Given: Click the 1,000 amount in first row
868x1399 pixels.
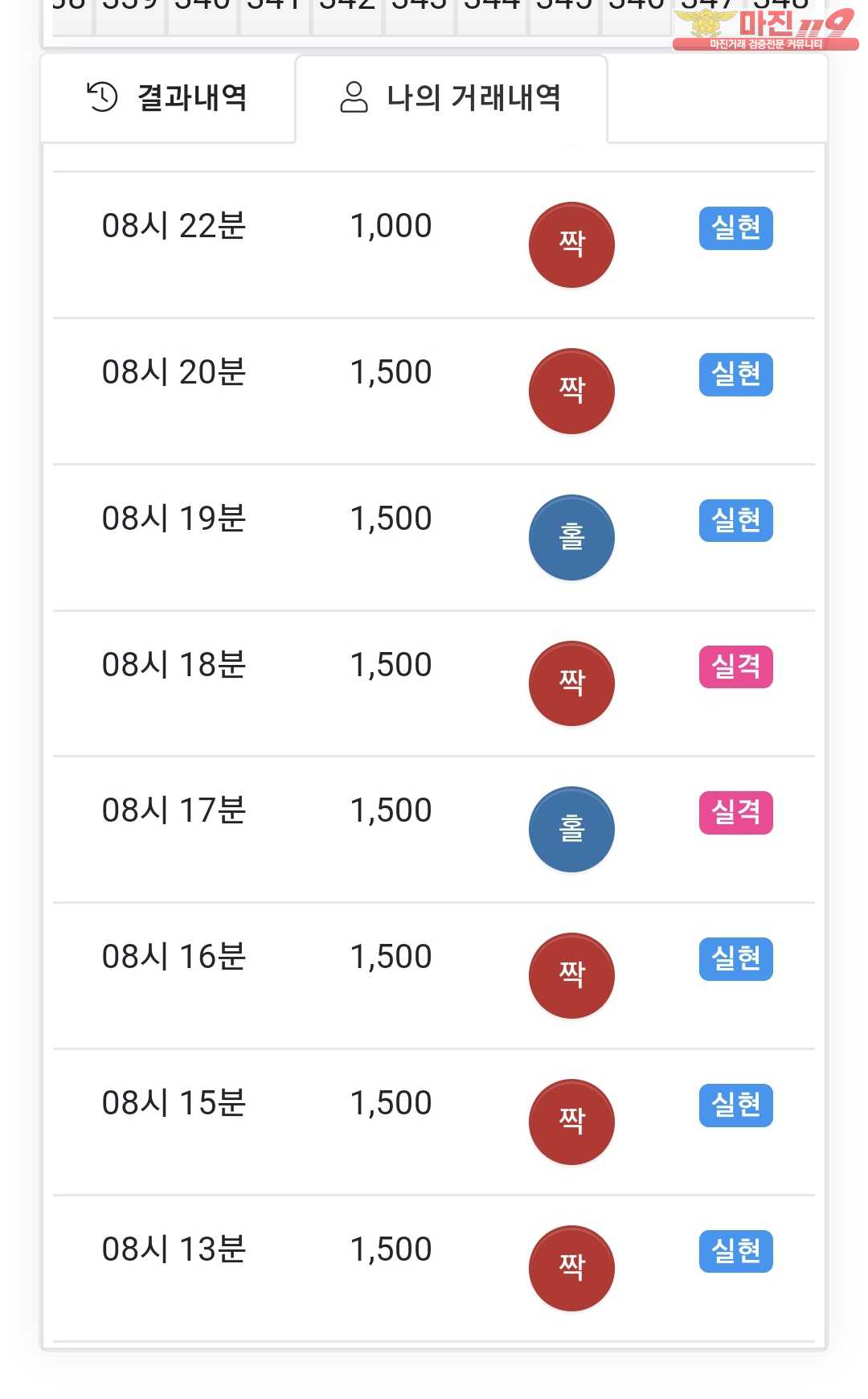Looking at the screenshot, I should (x=391, y=226).
